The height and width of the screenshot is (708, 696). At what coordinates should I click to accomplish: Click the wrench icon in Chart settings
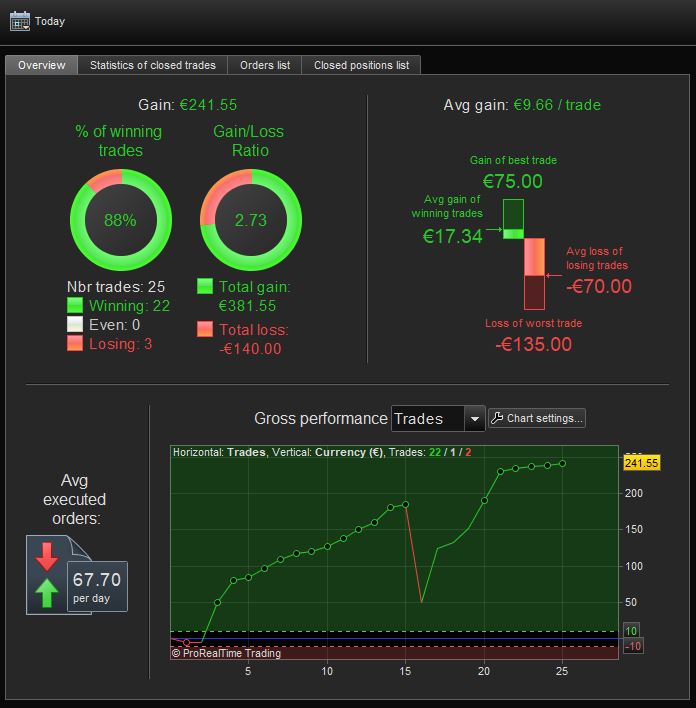tap(497, 418)
